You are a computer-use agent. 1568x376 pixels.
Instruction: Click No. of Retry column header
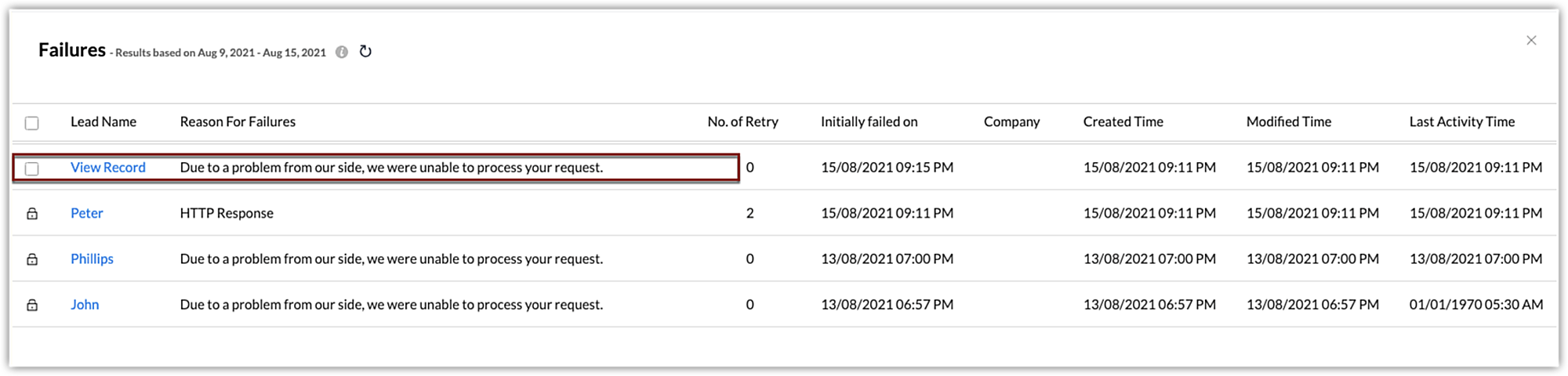click(x=742, y=121)
